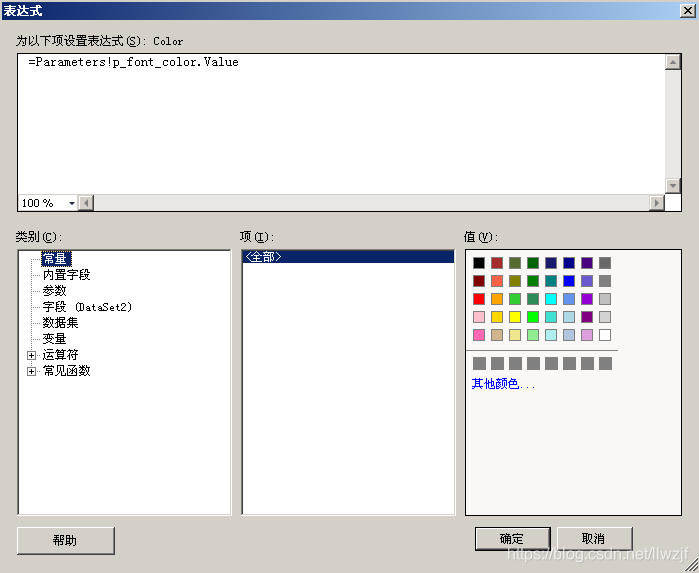Choose the gold color swatch
Screen dimensions: 699x573
click(497, 317)
